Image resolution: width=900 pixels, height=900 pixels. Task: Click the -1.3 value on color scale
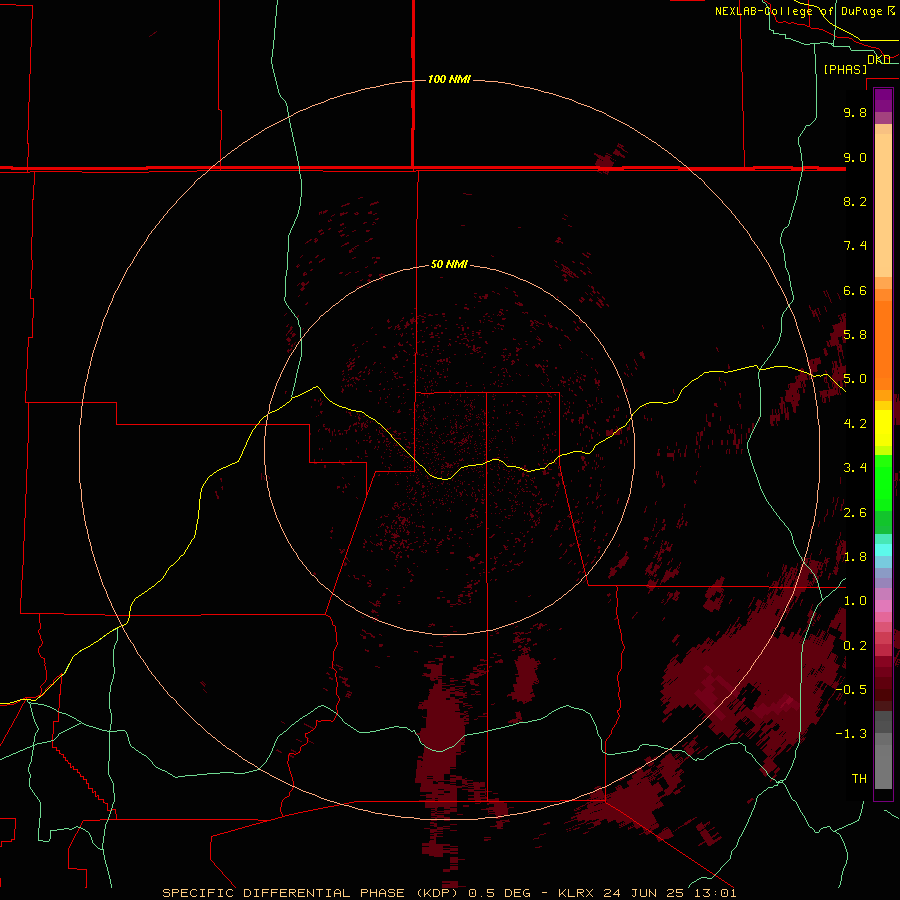pos(851,734)
